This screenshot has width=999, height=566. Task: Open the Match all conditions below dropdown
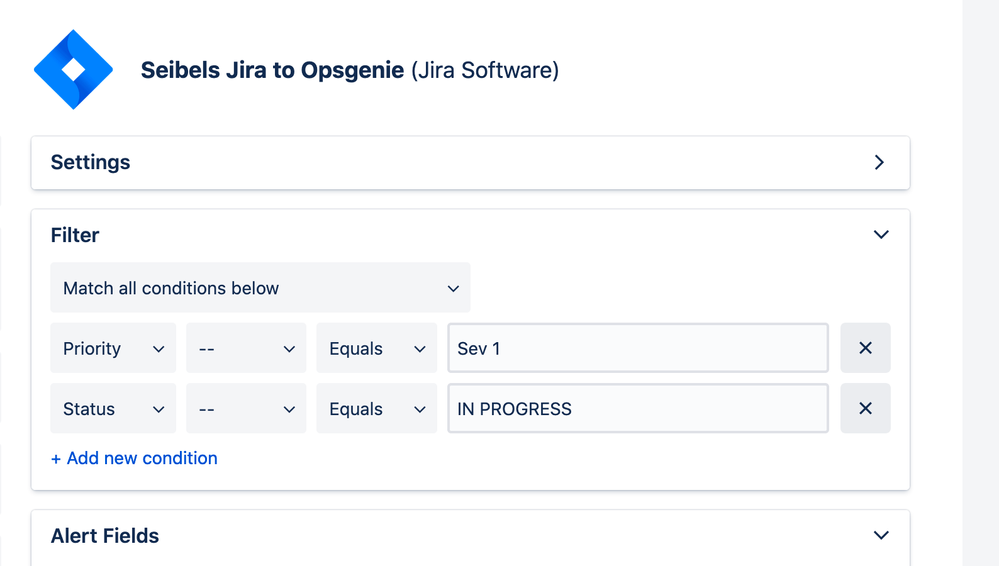(260, 287)
